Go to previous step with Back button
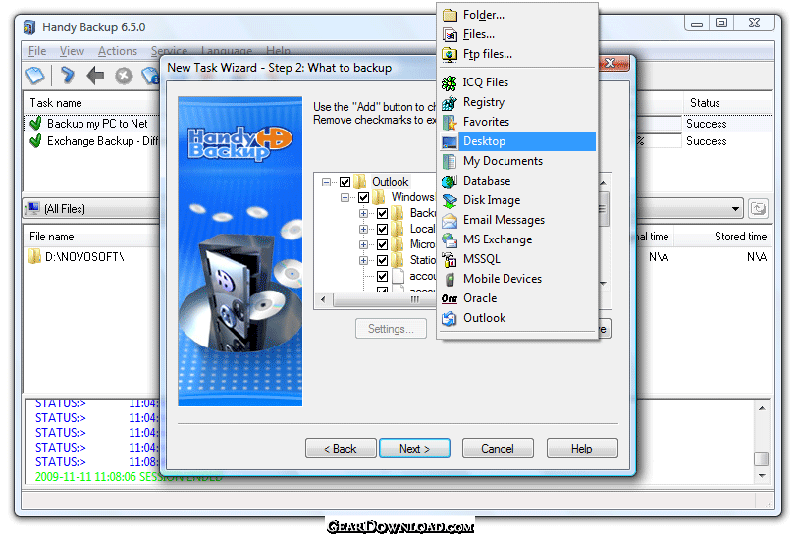Screen dimensions: 800x535 340,449
